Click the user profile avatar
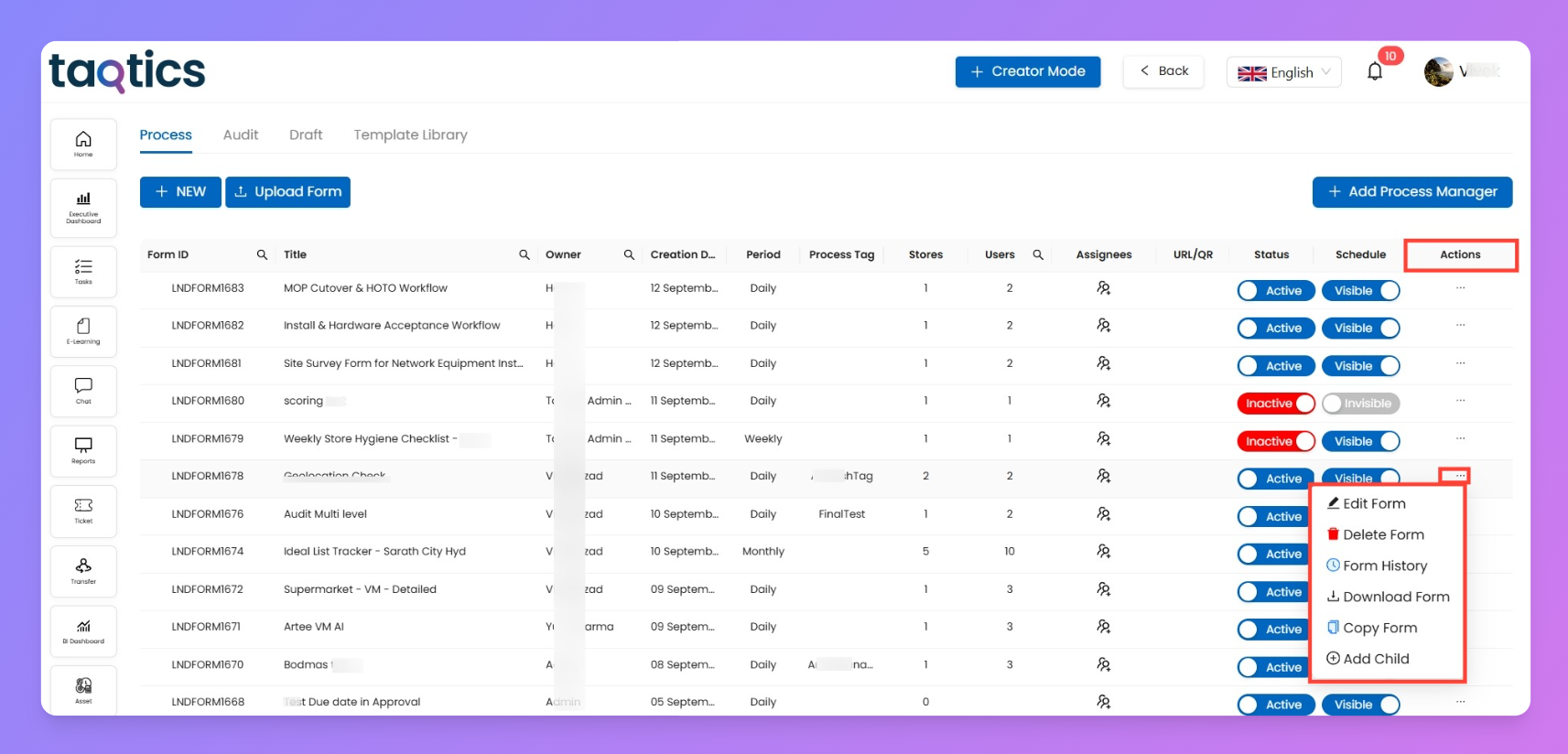The height and width of the screenshot is (754, 1568). (x=1438, y=71)
